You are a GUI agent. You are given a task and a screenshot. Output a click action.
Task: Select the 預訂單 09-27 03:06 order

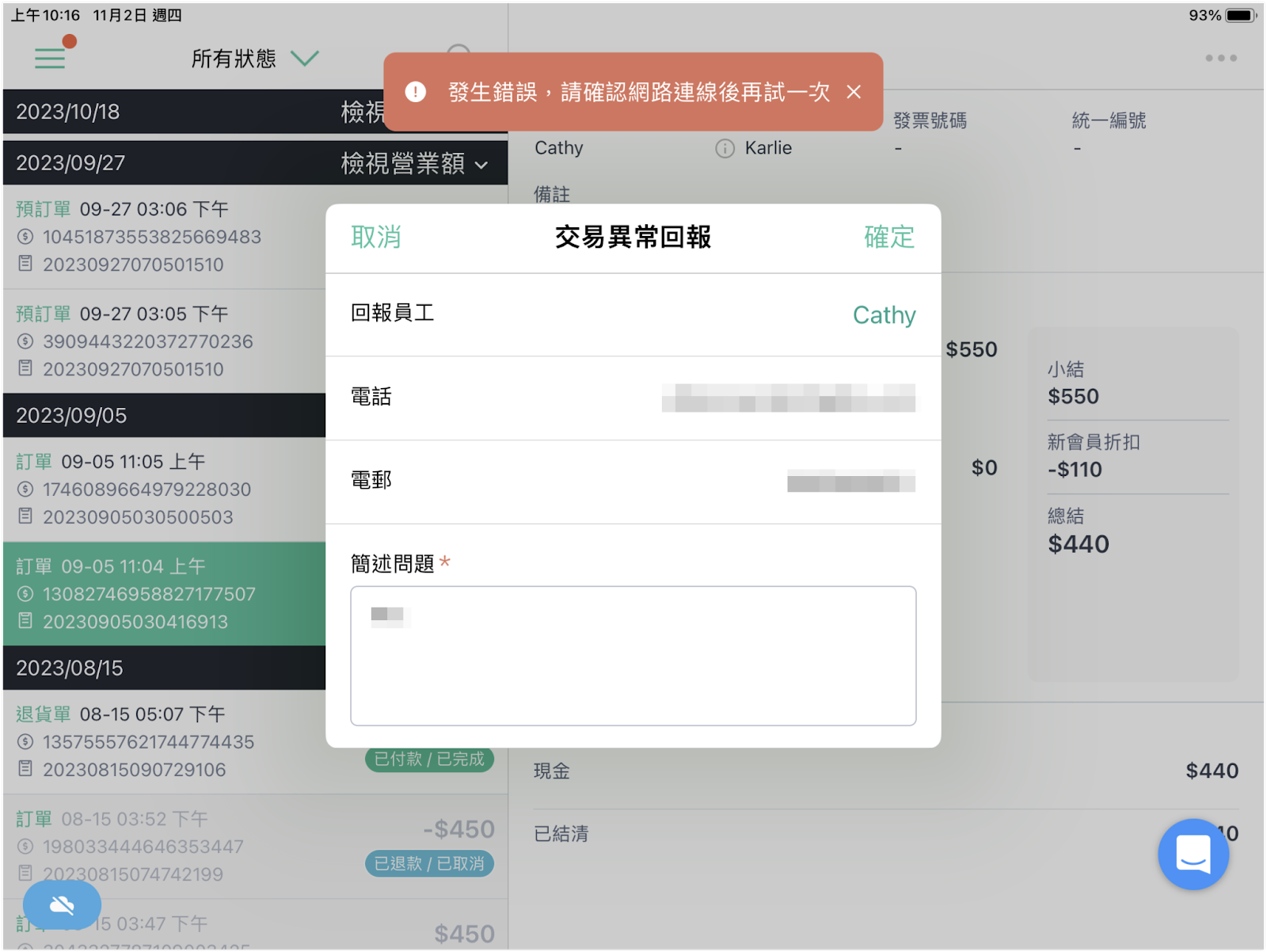(x=165, y=237)
